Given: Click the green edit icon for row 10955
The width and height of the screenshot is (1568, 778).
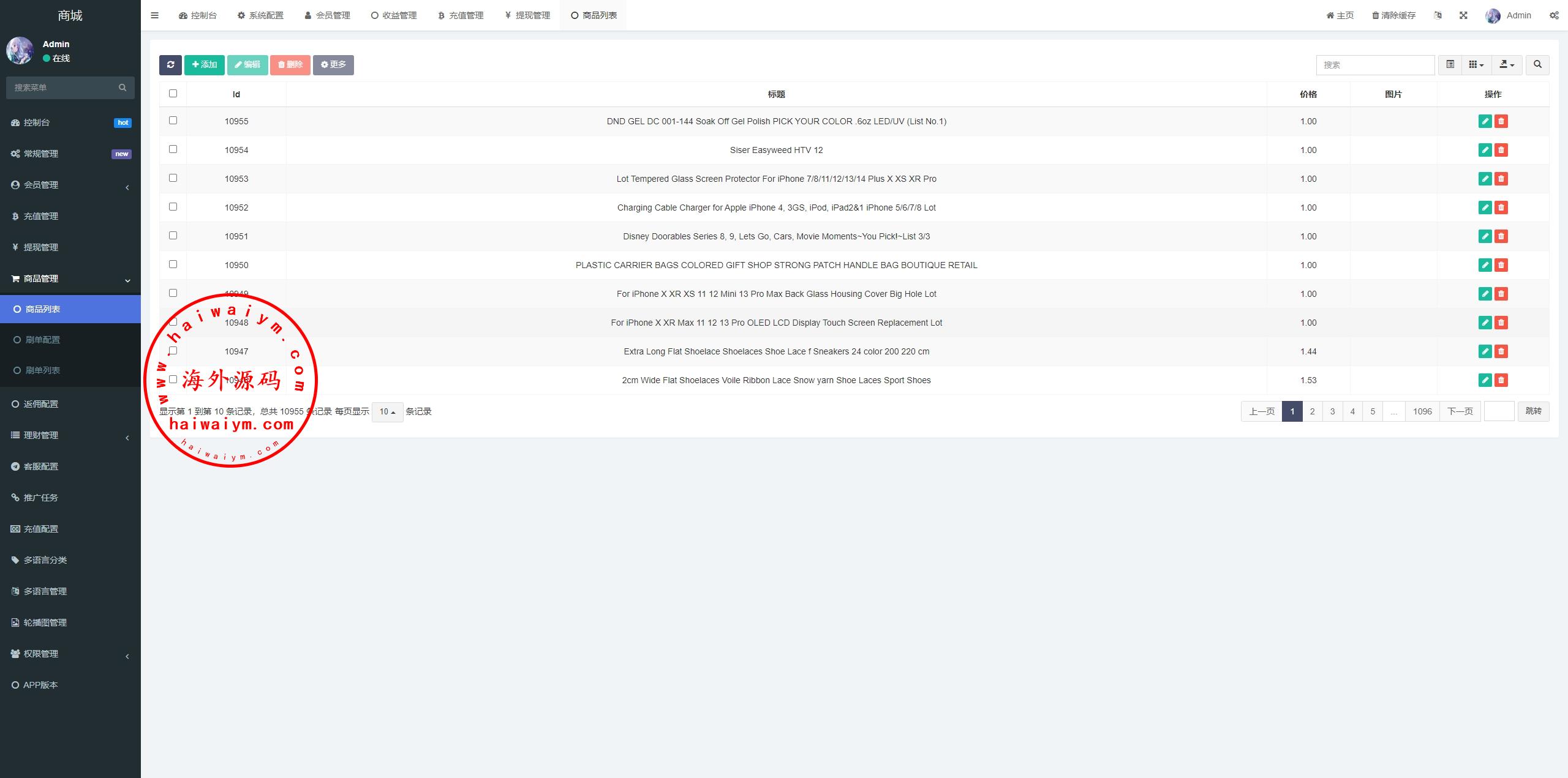Looking at the screenshot, I should tap(1485, 121).
